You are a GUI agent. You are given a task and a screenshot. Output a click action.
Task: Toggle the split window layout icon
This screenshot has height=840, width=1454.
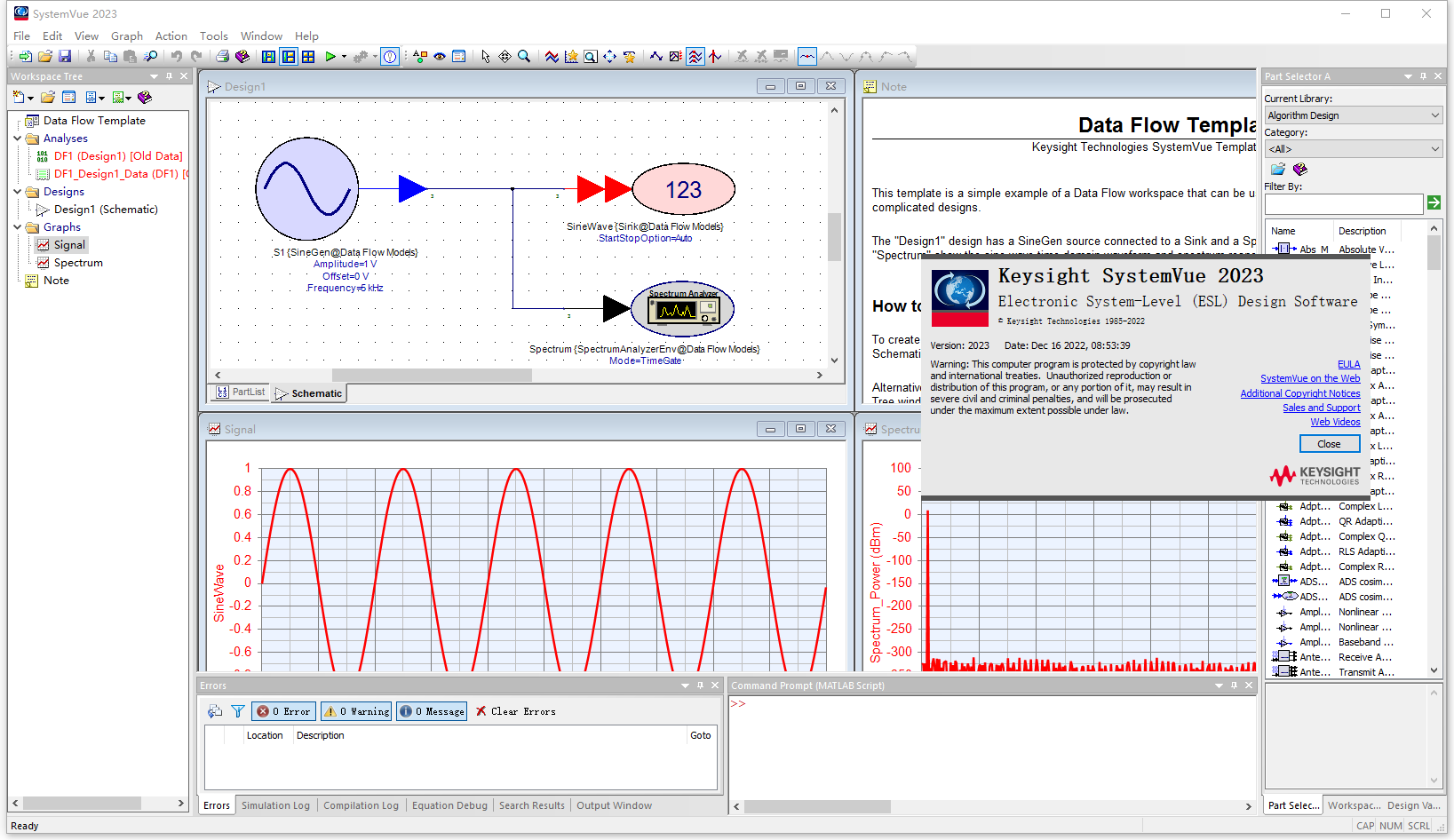point(289,57)
